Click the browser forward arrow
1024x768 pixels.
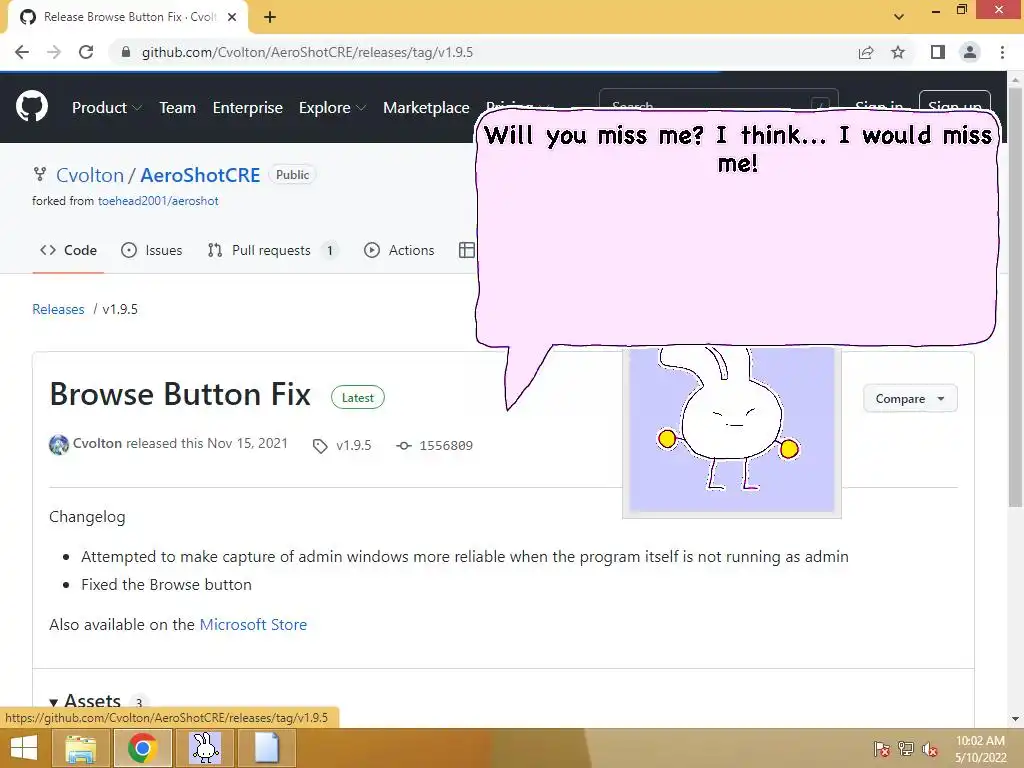pyautogui.click(x=54, y=52)
